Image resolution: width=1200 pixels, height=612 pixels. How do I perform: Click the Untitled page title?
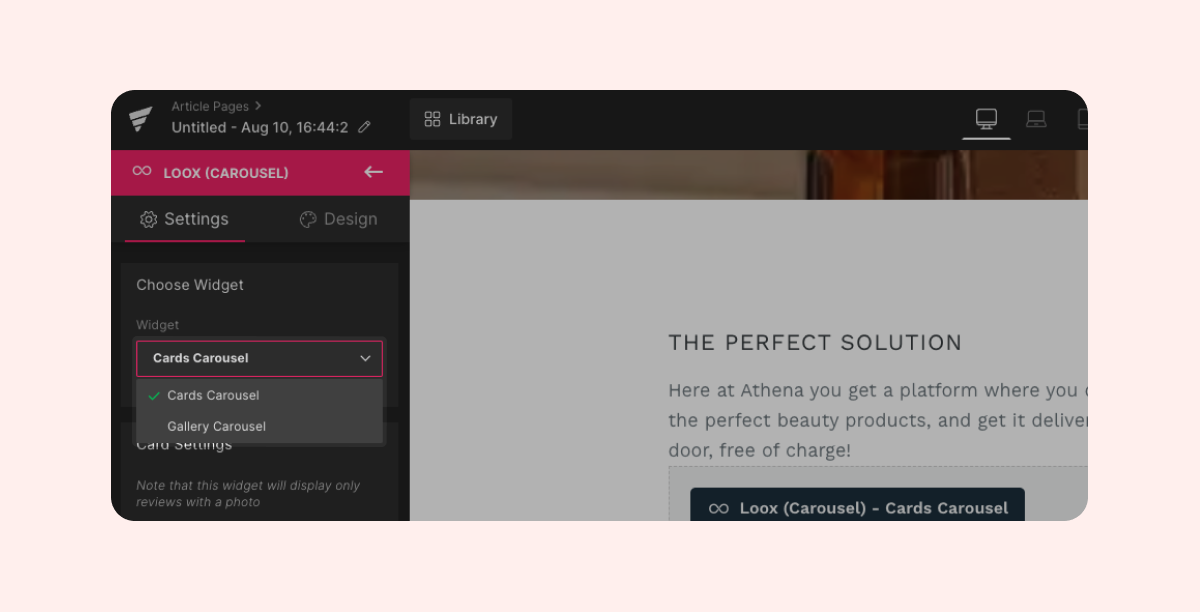(259, 127)
